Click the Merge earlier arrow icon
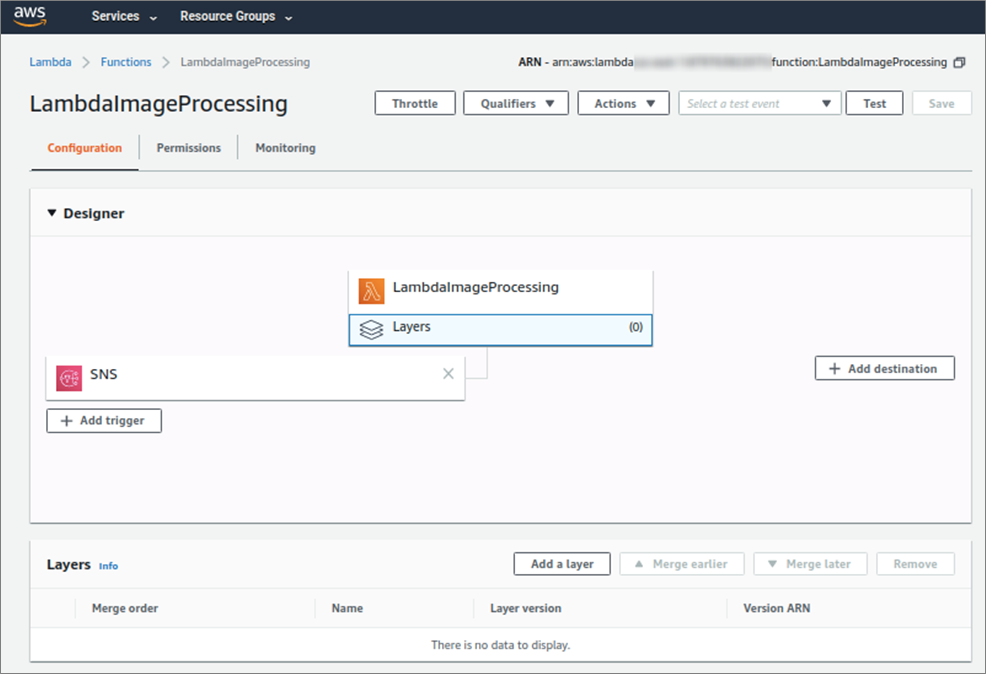This screenshot has height=674, width=986. pos(638,563)
